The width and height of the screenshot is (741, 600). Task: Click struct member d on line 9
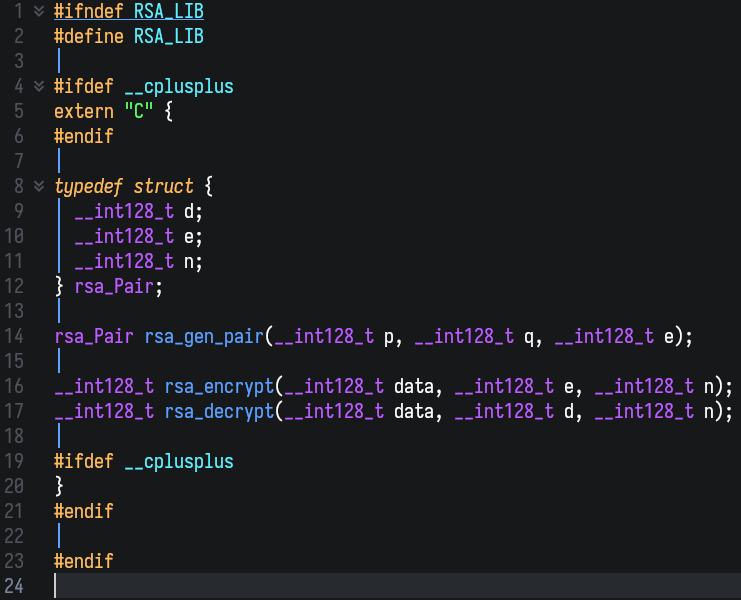pos(189,211)
